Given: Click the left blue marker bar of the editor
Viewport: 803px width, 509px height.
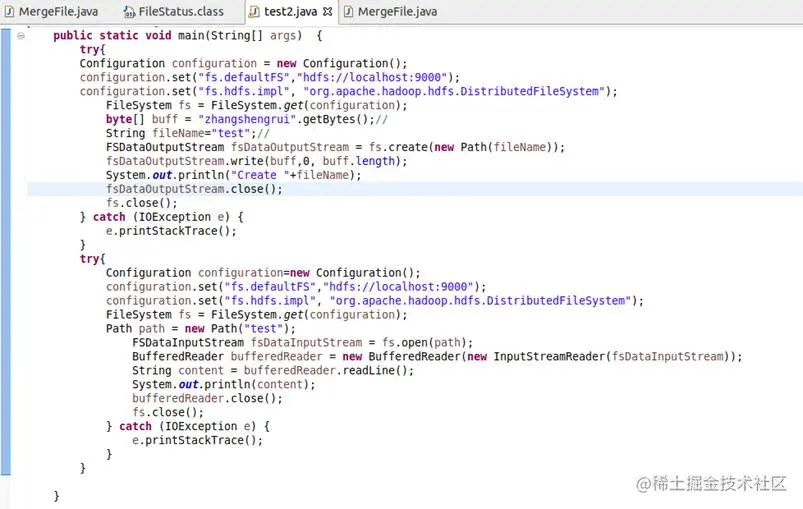Looking at the screenshot, I should 5,252.
